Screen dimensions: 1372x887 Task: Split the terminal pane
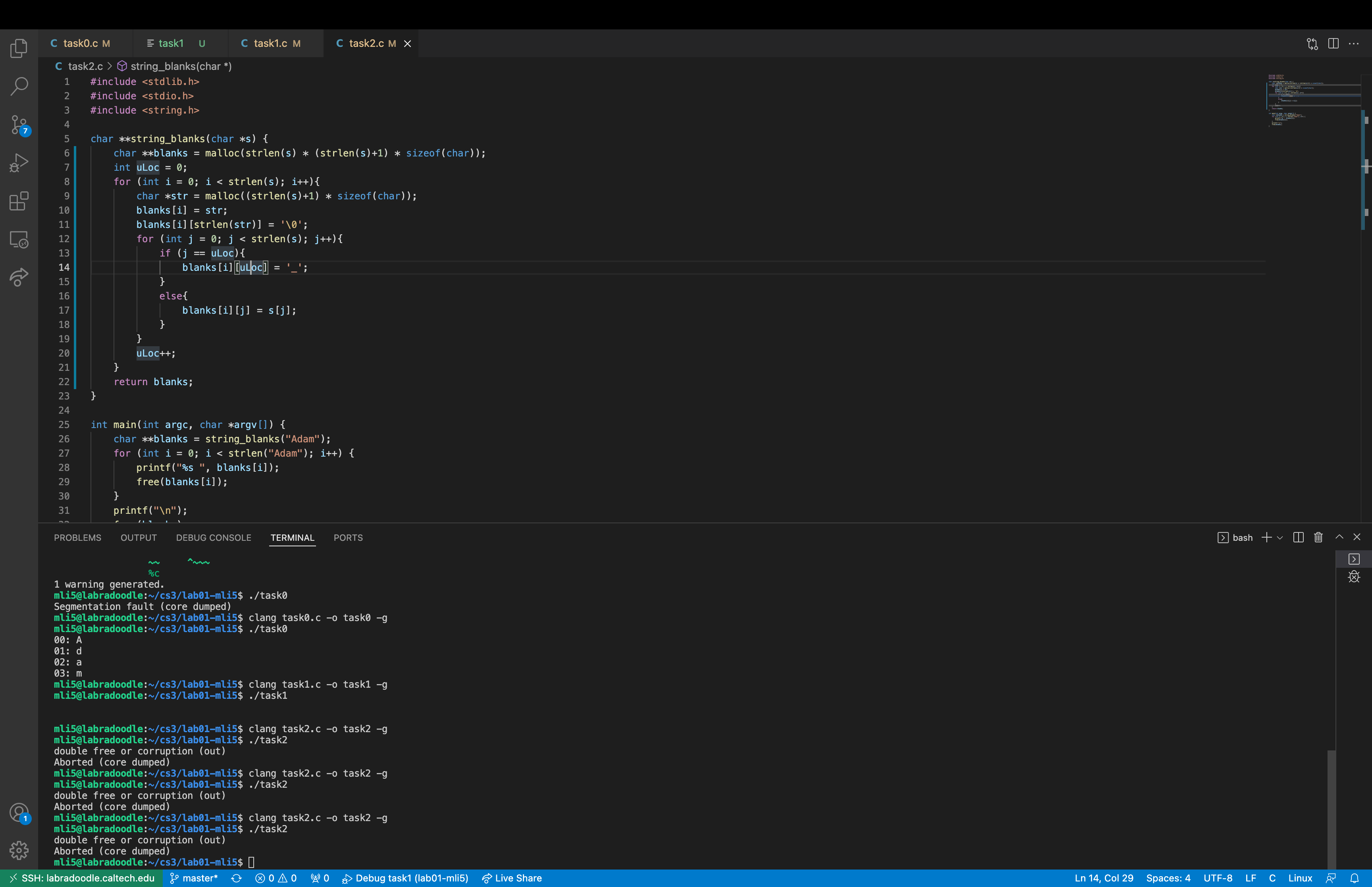1298,537
